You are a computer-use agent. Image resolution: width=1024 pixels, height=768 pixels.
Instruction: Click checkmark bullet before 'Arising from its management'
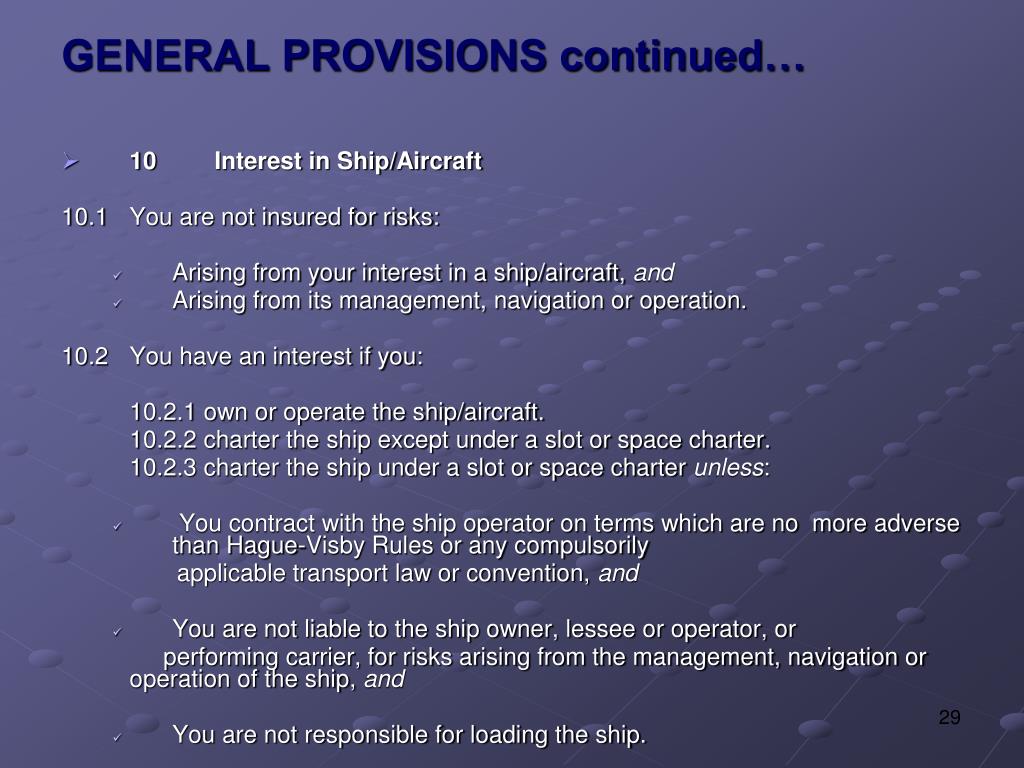(118, 303)
